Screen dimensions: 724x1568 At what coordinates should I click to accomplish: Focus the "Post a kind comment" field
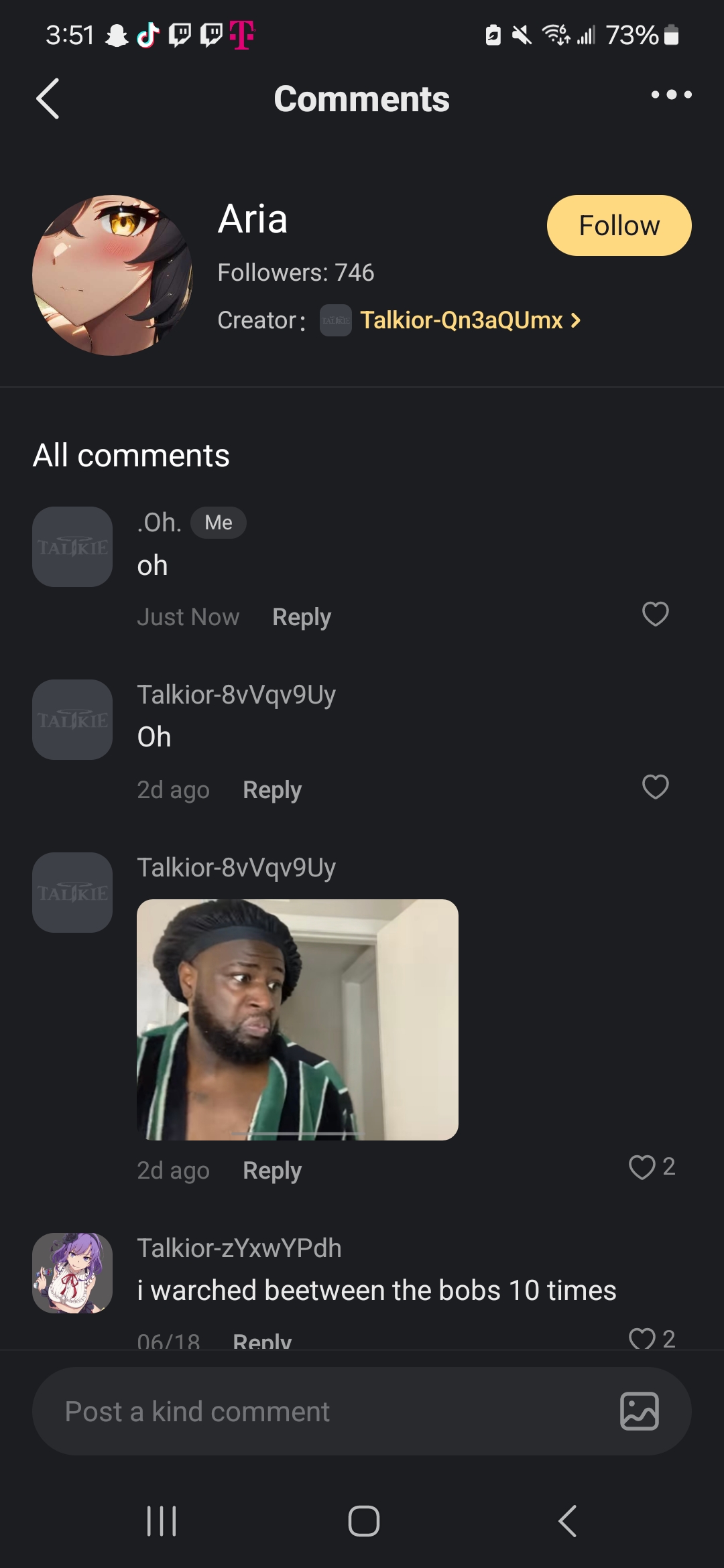[x=322, y=1411]
